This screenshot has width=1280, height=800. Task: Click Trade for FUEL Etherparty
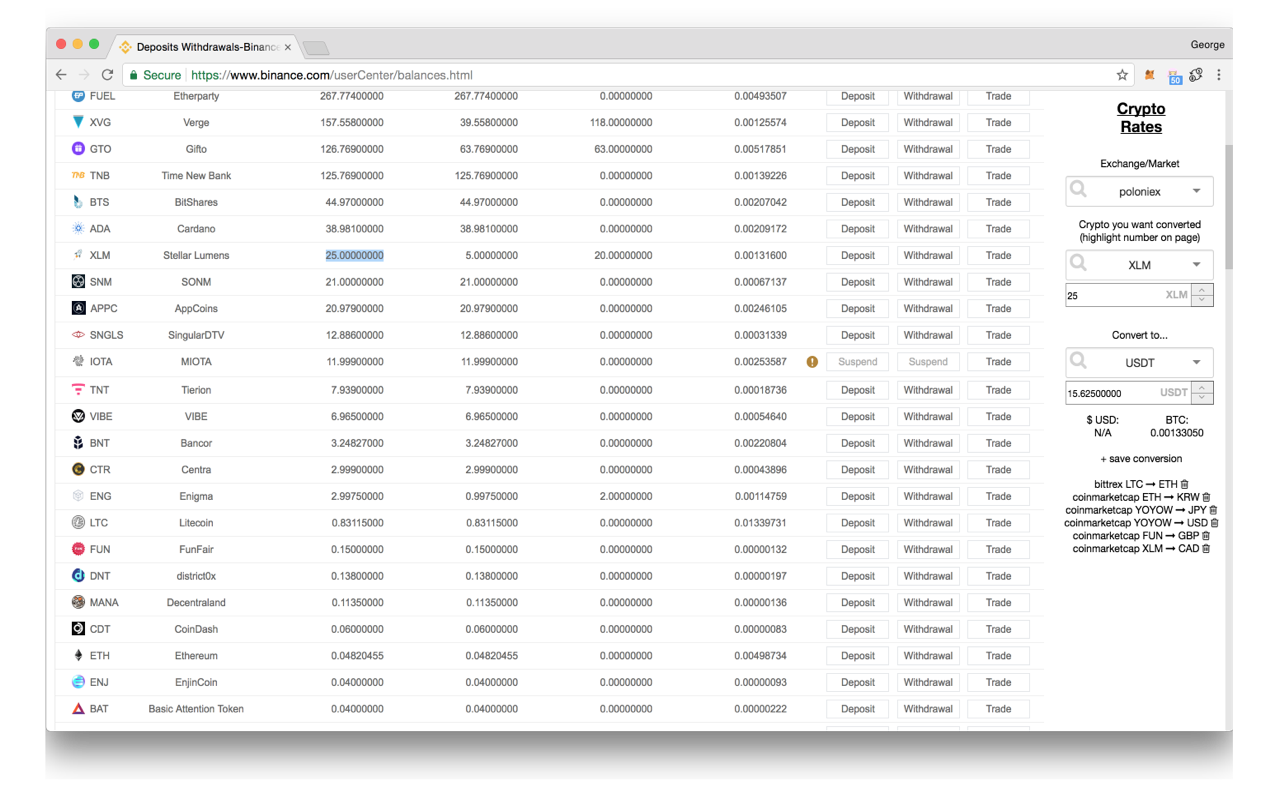(x=998, y=96)
